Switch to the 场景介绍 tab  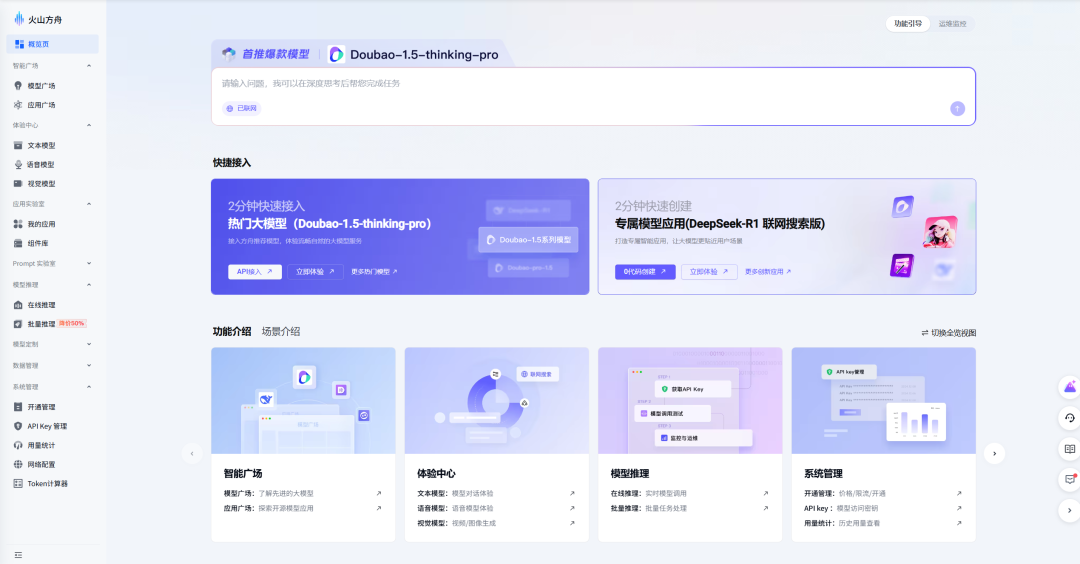tap(281, 331)
